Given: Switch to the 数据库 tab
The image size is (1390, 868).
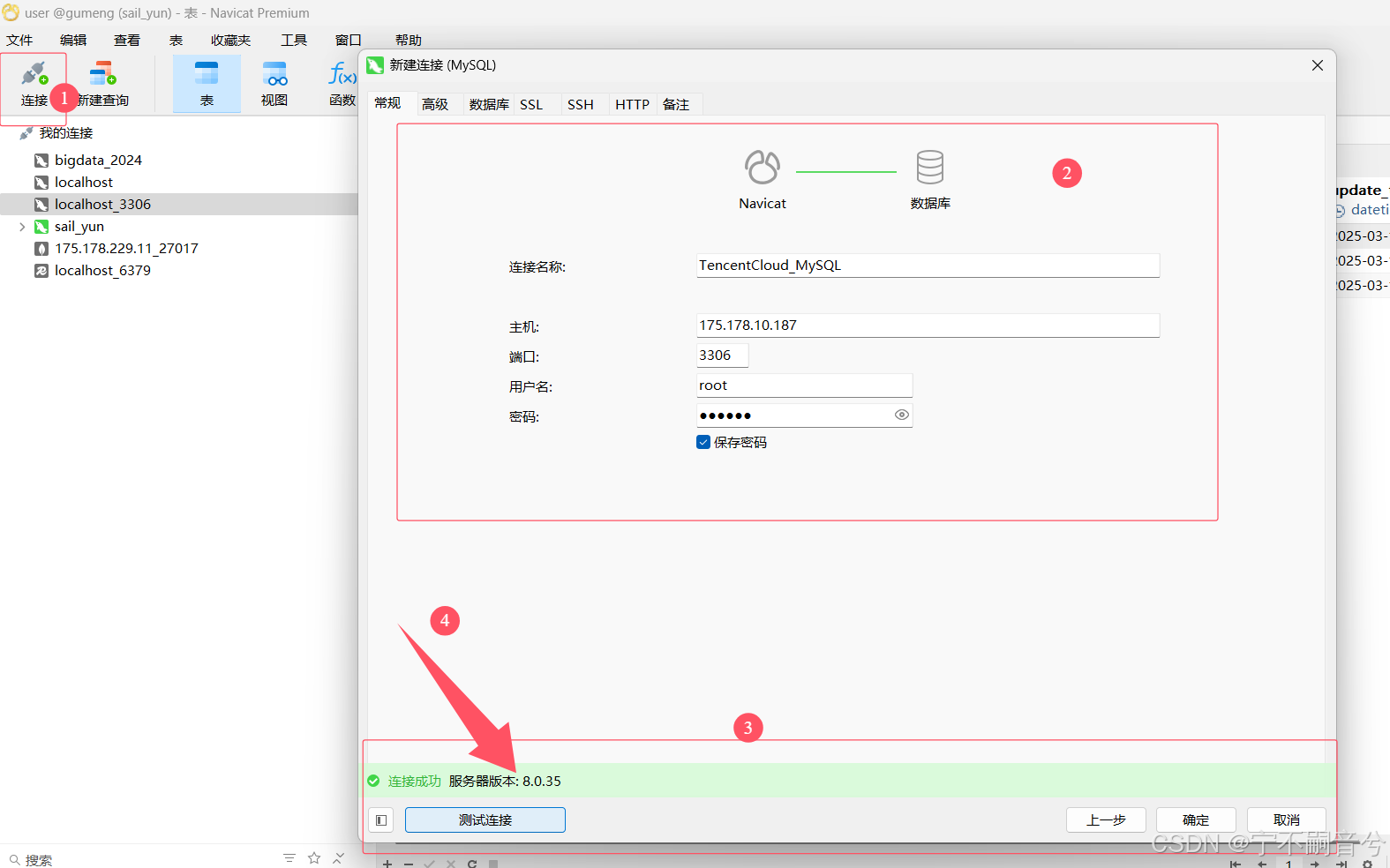Looking at the screenshot, I should point(489,104).
